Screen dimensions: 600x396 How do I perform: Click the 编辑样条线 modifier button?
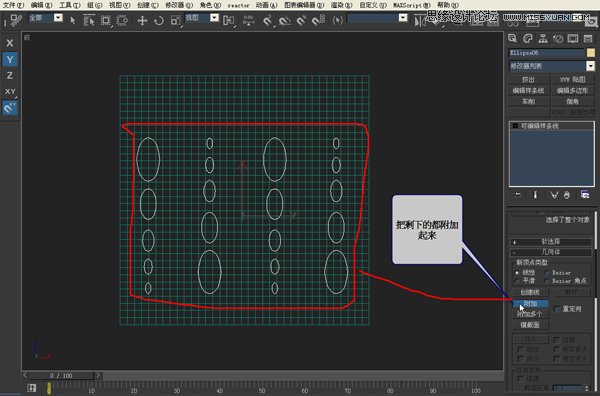528,91
